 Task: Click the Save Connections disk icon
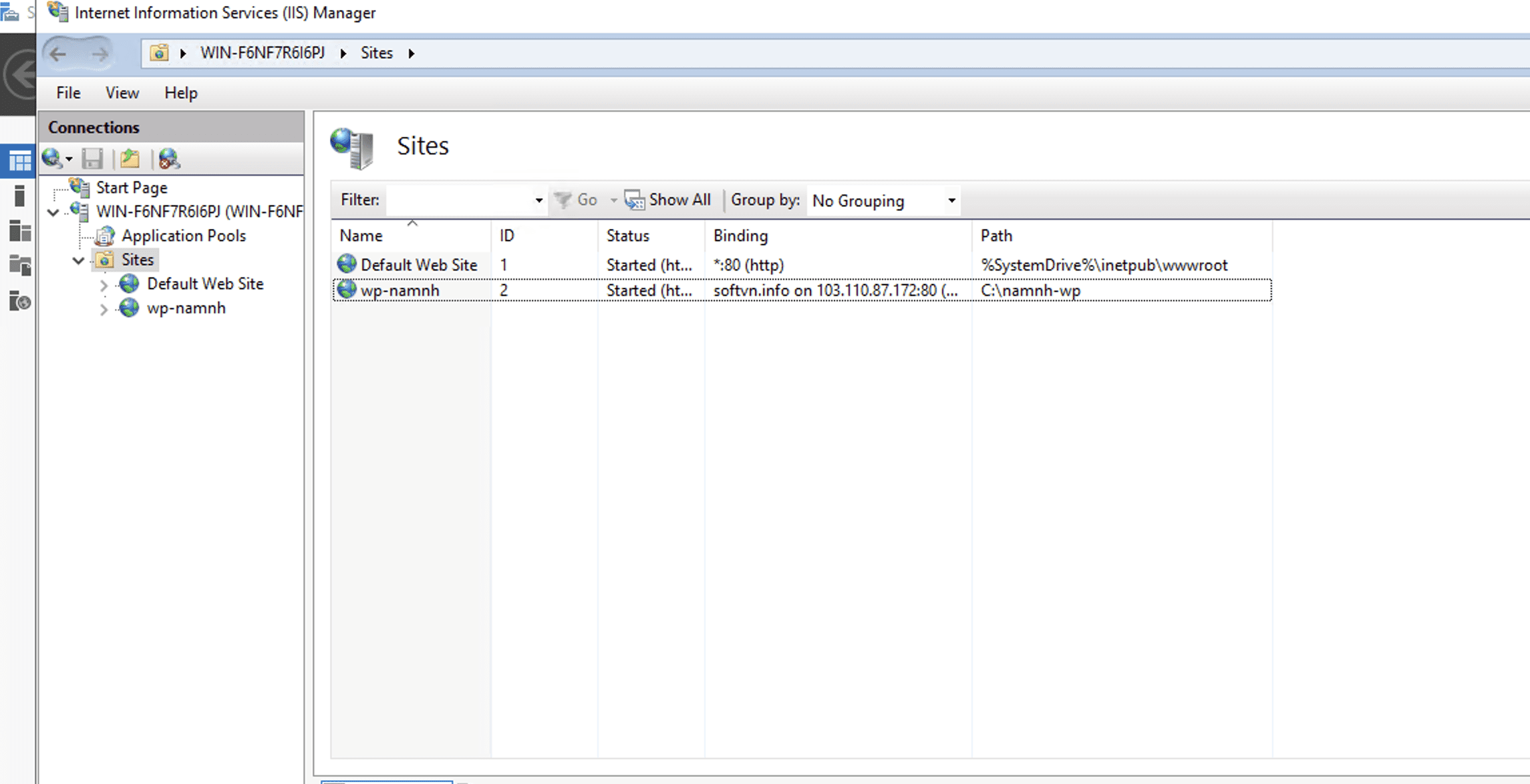(x=92, y=159)
